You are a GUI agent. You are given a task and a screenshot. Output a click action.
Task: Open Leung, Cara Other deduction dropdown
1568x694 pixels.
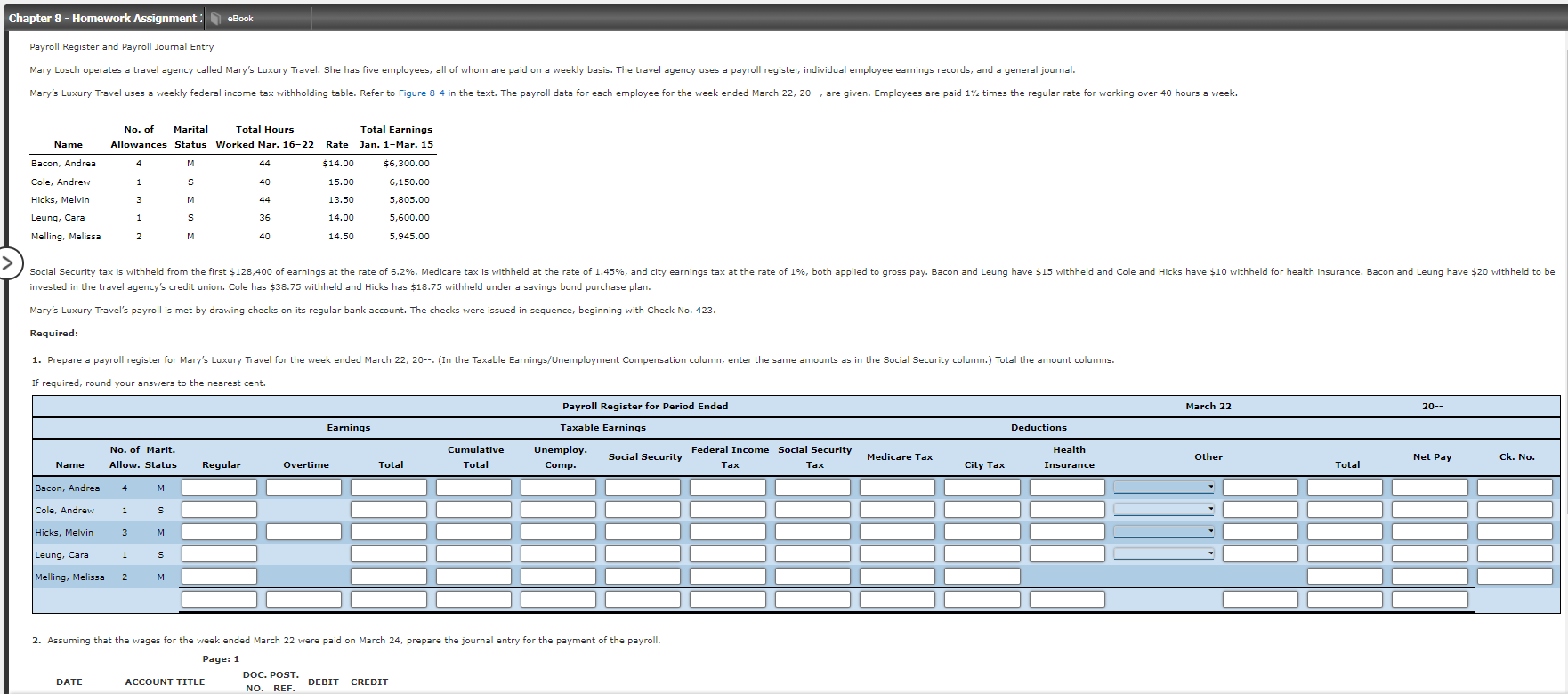[1164, 554]
